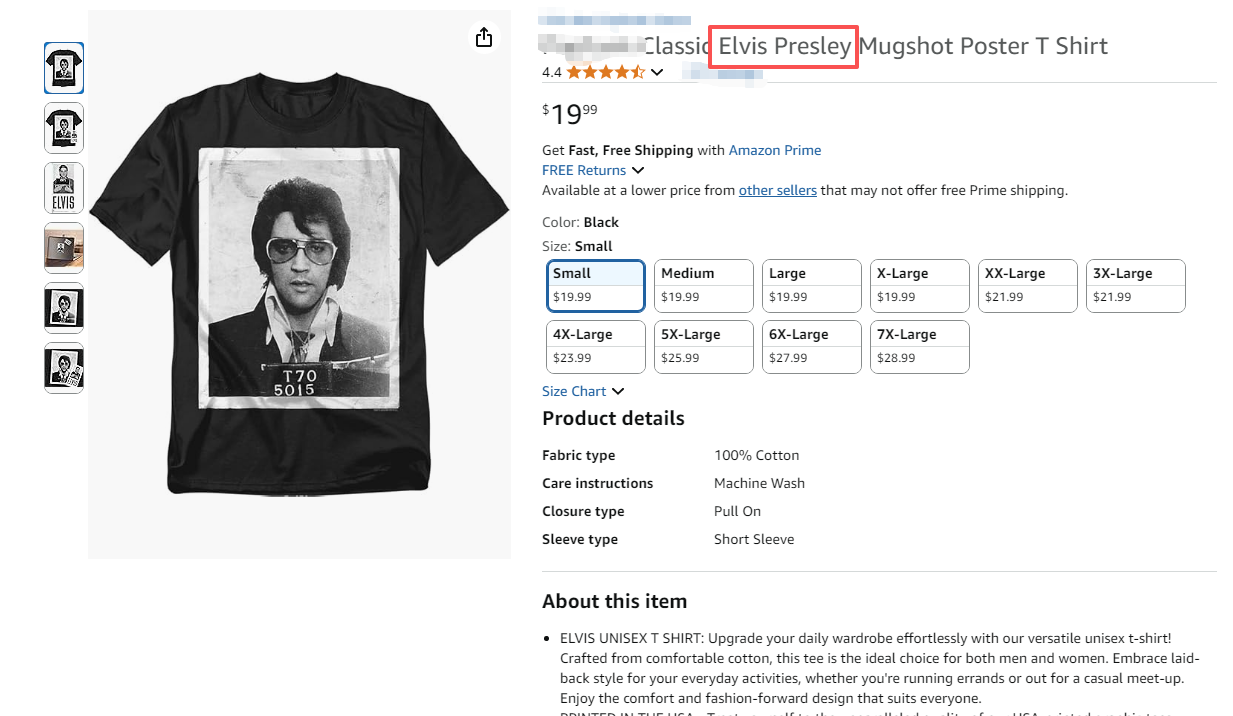Open the rating breakdown chevron beside stars
Screen dimensions: 1233x716
click(657, 72)
